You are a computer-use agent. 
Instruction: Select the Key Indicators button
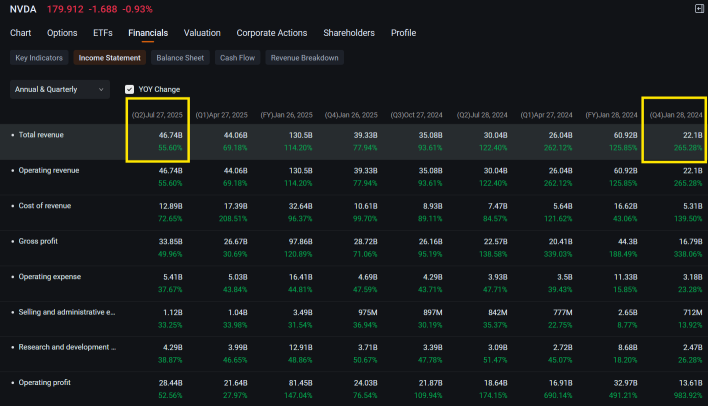coord(39,58)
